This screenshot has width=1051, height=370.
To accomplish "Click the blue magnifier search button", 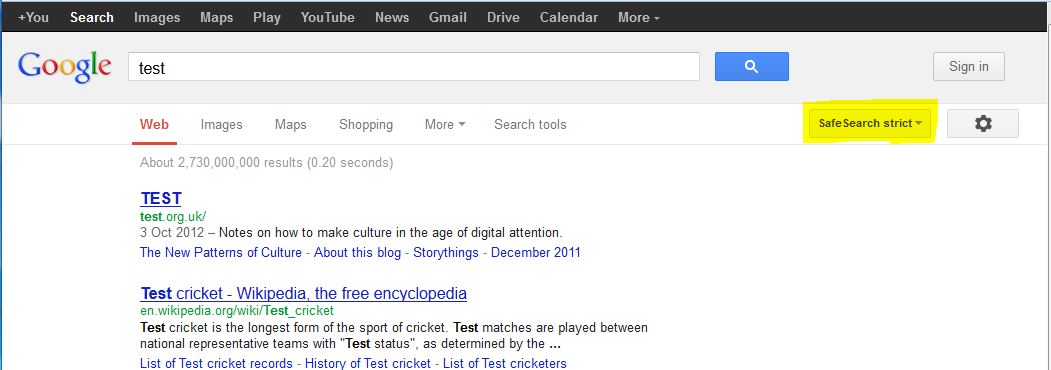I will tap(751, 66).
